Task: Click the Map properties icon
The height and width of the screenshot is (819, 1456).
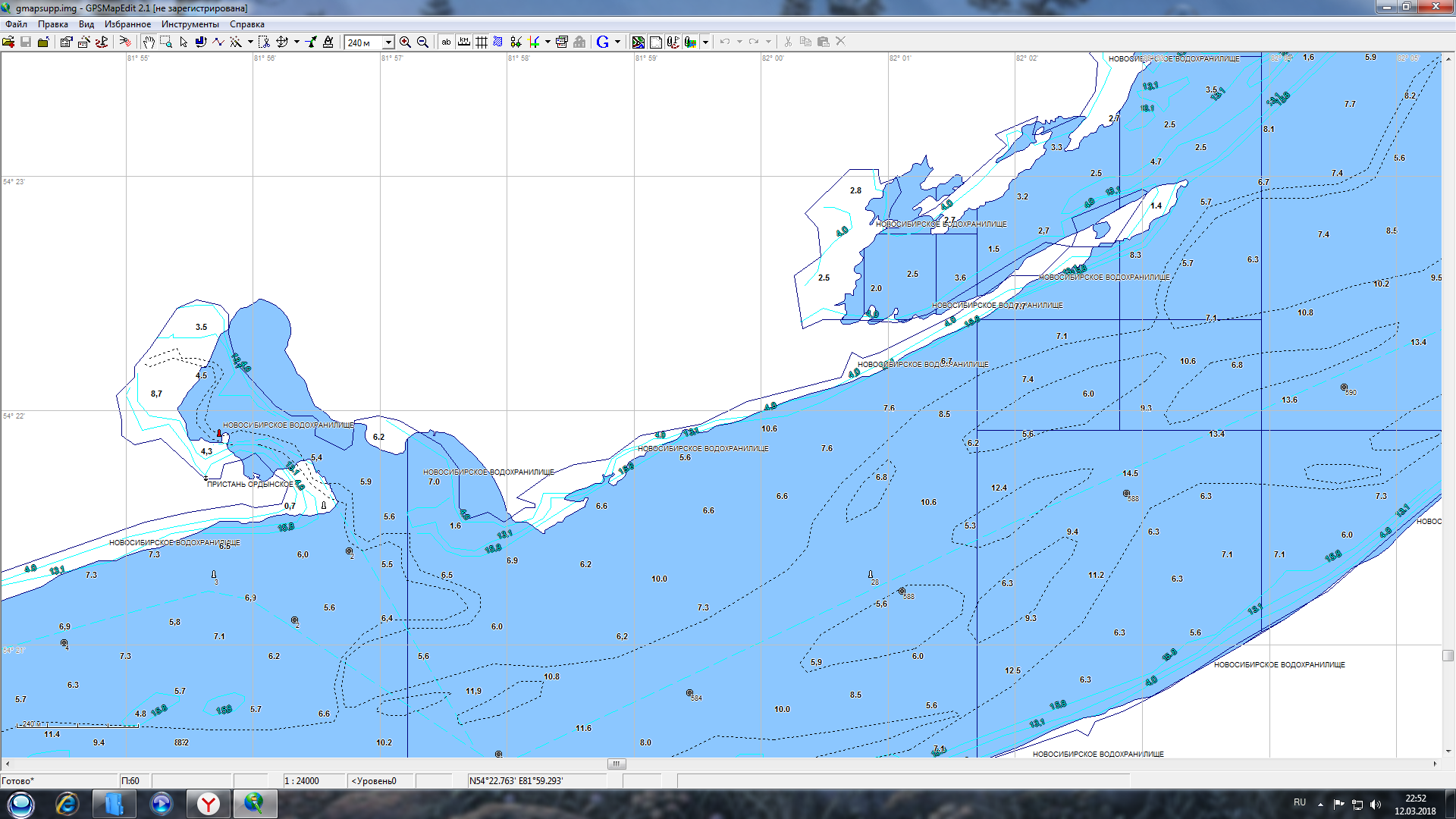Action: (66, 42)
